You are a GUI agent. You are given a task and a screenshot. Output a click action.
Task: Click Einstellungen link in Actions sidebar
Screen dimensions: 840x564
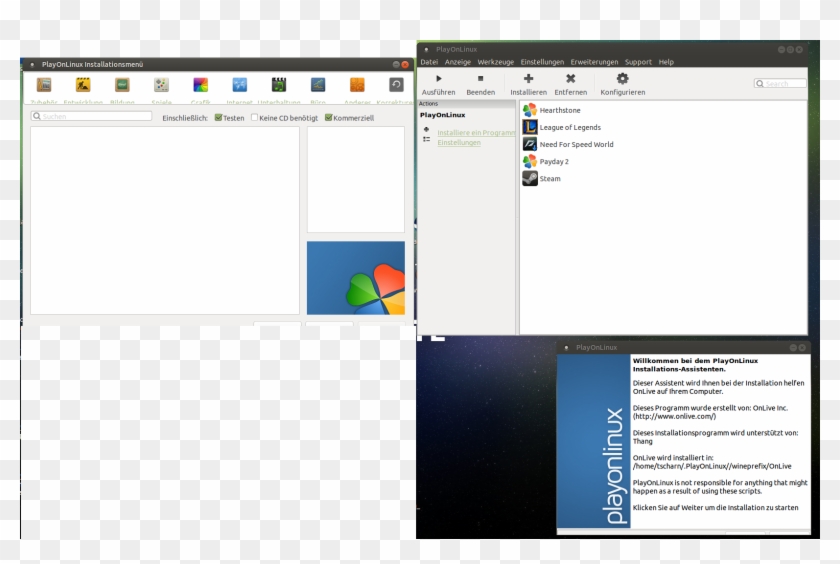coord(459,142)
